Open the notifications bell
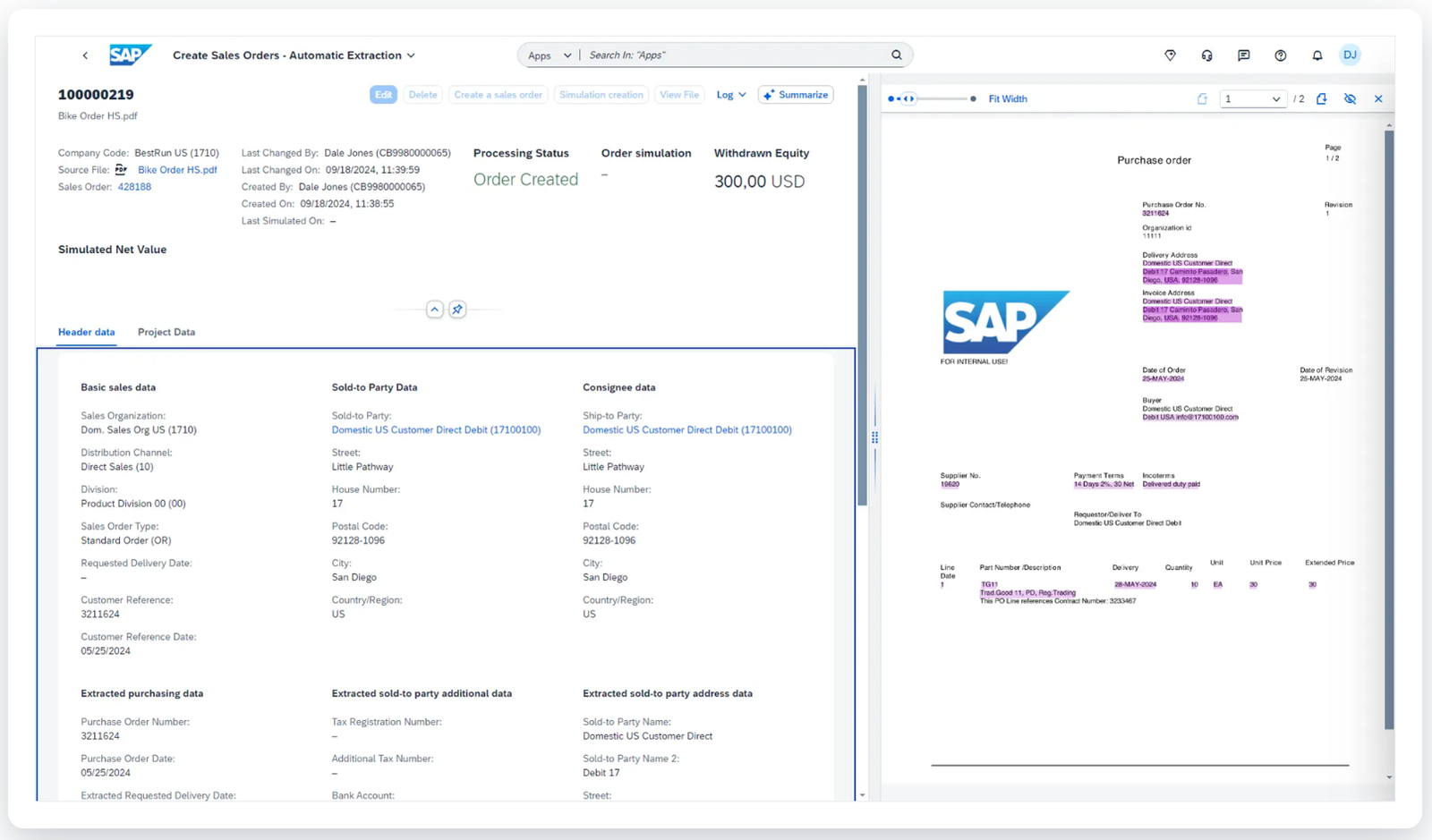Image resolution: width=1432 pixels, height=840 pixels. pyautogui.click(x=1317, y=55)
